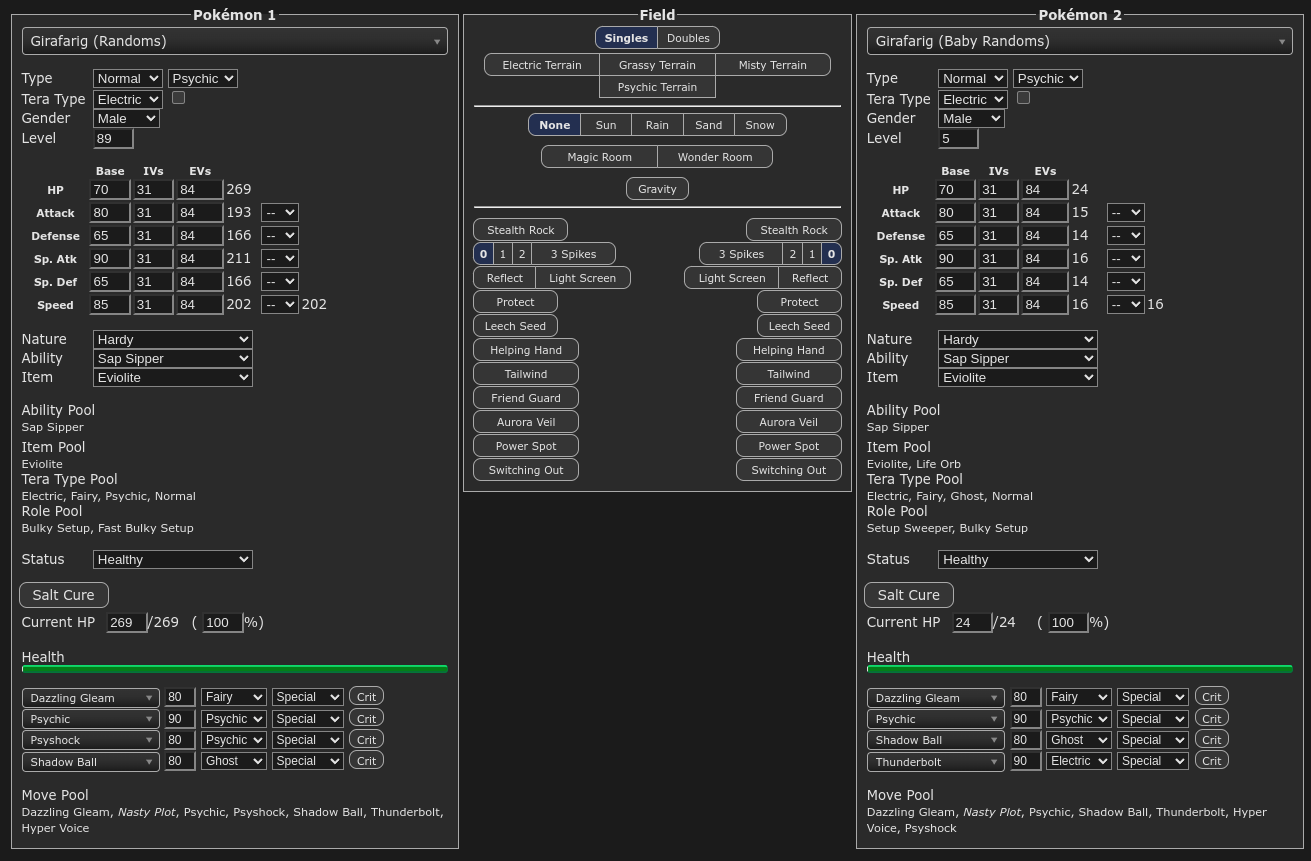Toggle right side Stealth Rock
The image size is (1311, 861).
tap(794, 230)
